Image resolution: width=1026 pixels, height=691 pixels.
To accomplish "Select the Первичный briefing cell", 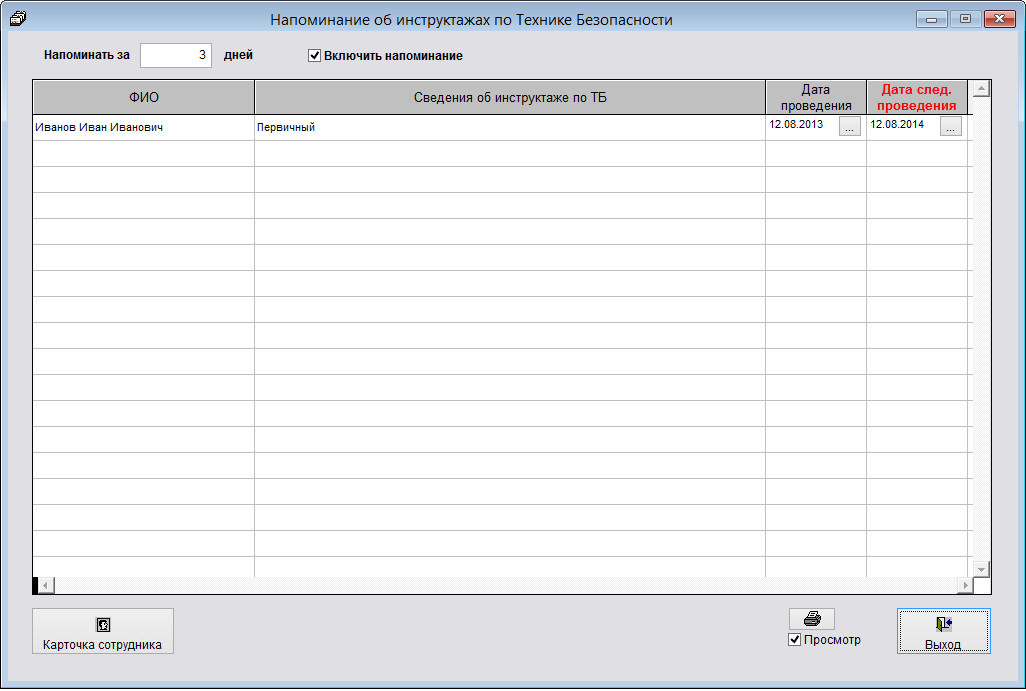I will (x=510, y=128).
